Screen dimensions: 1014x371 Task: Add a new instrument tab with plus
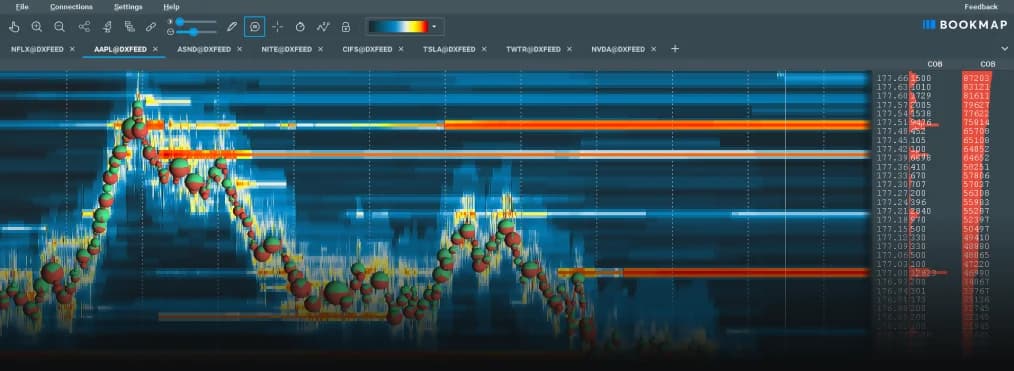coord(675,48)
